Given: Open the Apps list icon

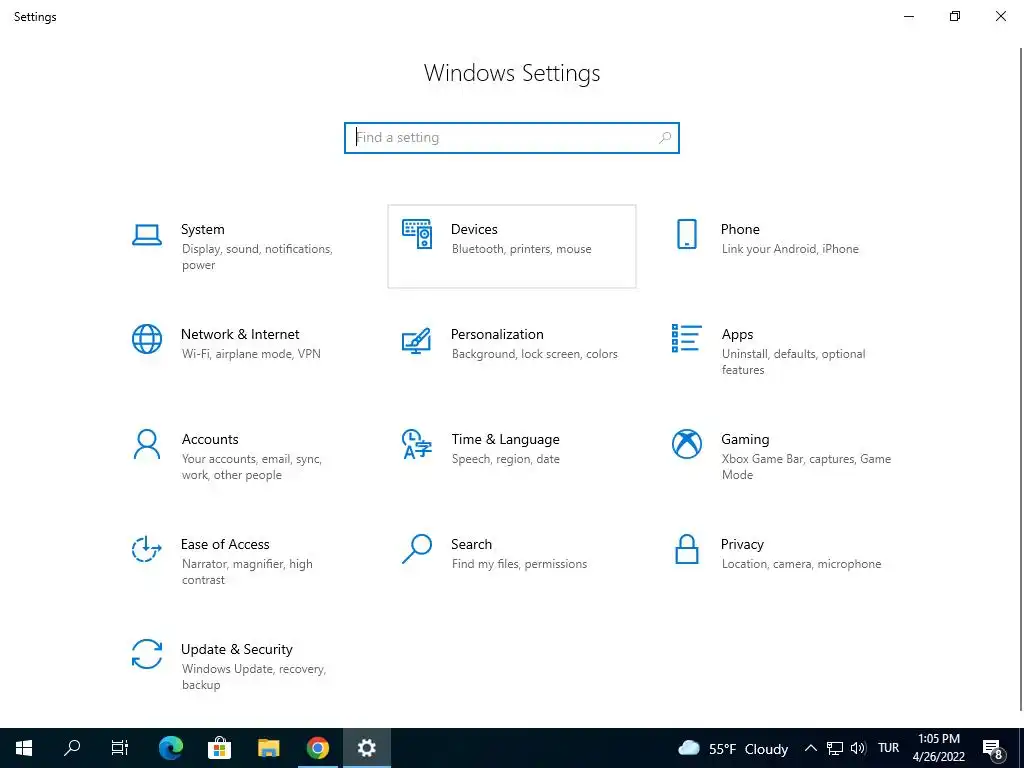Looking at the screenshot, I should click(686, 338).
